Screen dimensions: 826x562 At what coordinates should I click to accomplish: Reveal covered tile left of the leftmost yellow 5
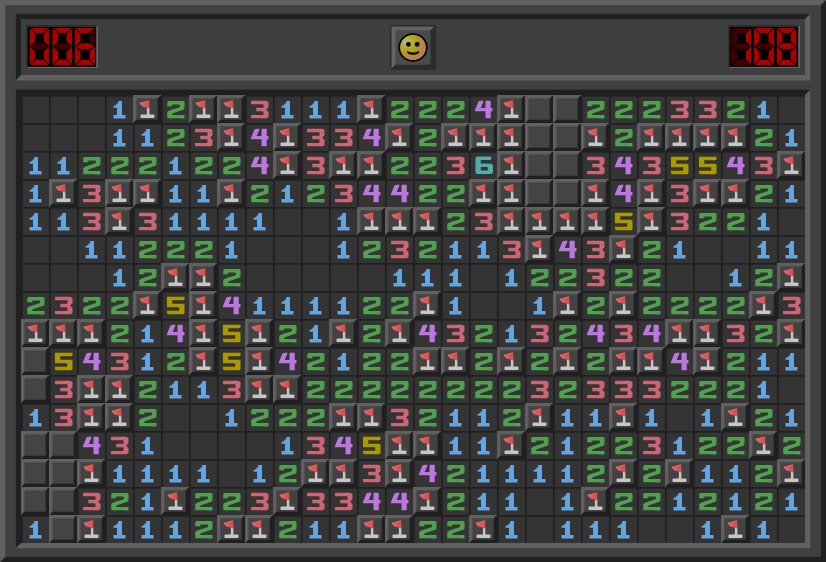click(36, 361)
